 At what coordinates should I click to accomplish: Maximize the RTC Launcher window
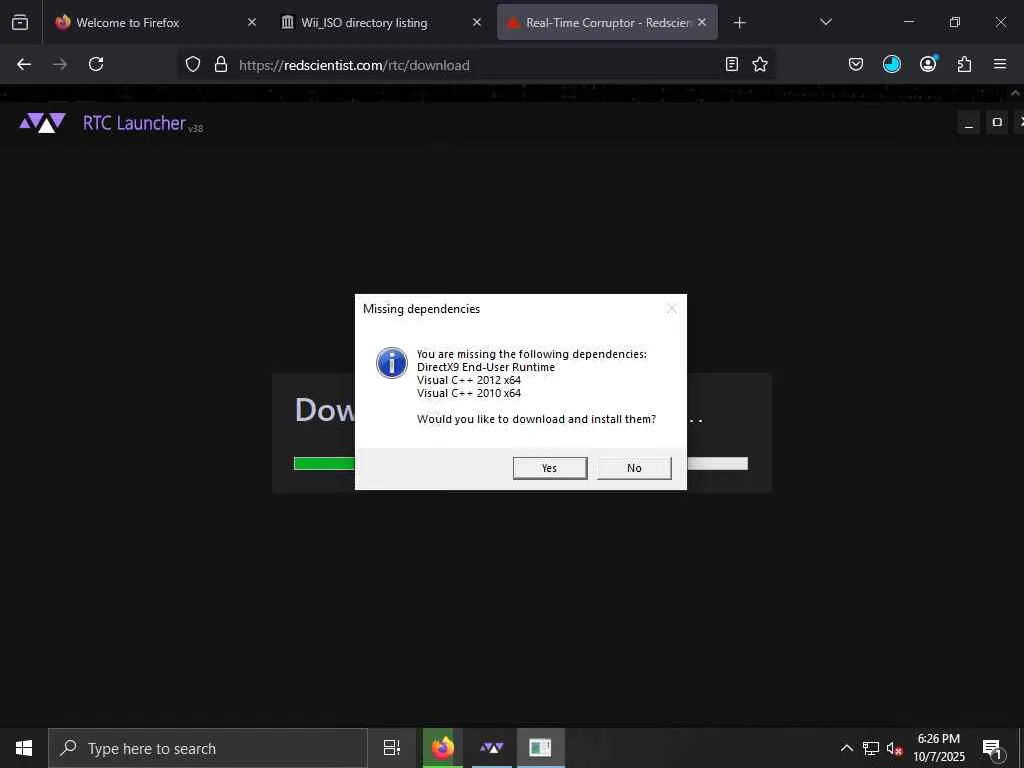click(x=997, y=122)
